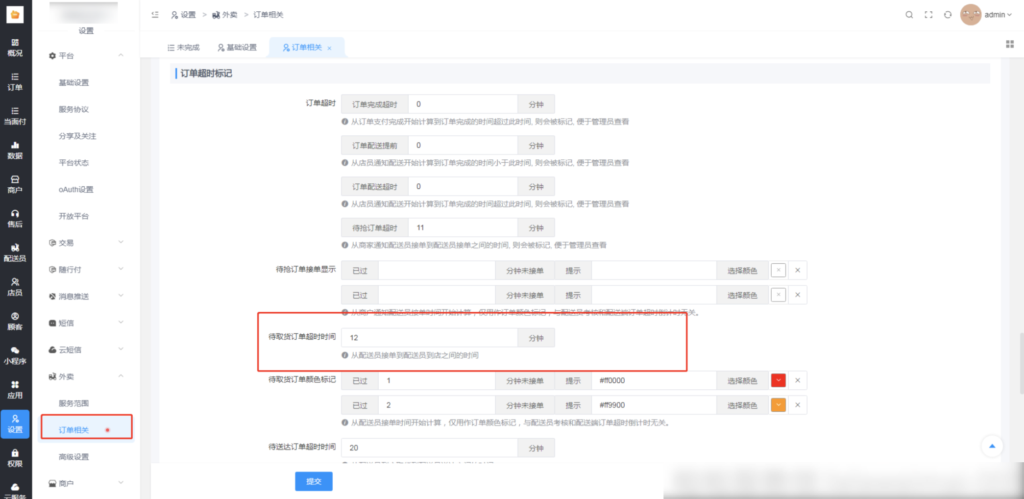Open the admin user dropdown
The width and height of the screenshot is (1024, 499).
[x=999, y=14]
